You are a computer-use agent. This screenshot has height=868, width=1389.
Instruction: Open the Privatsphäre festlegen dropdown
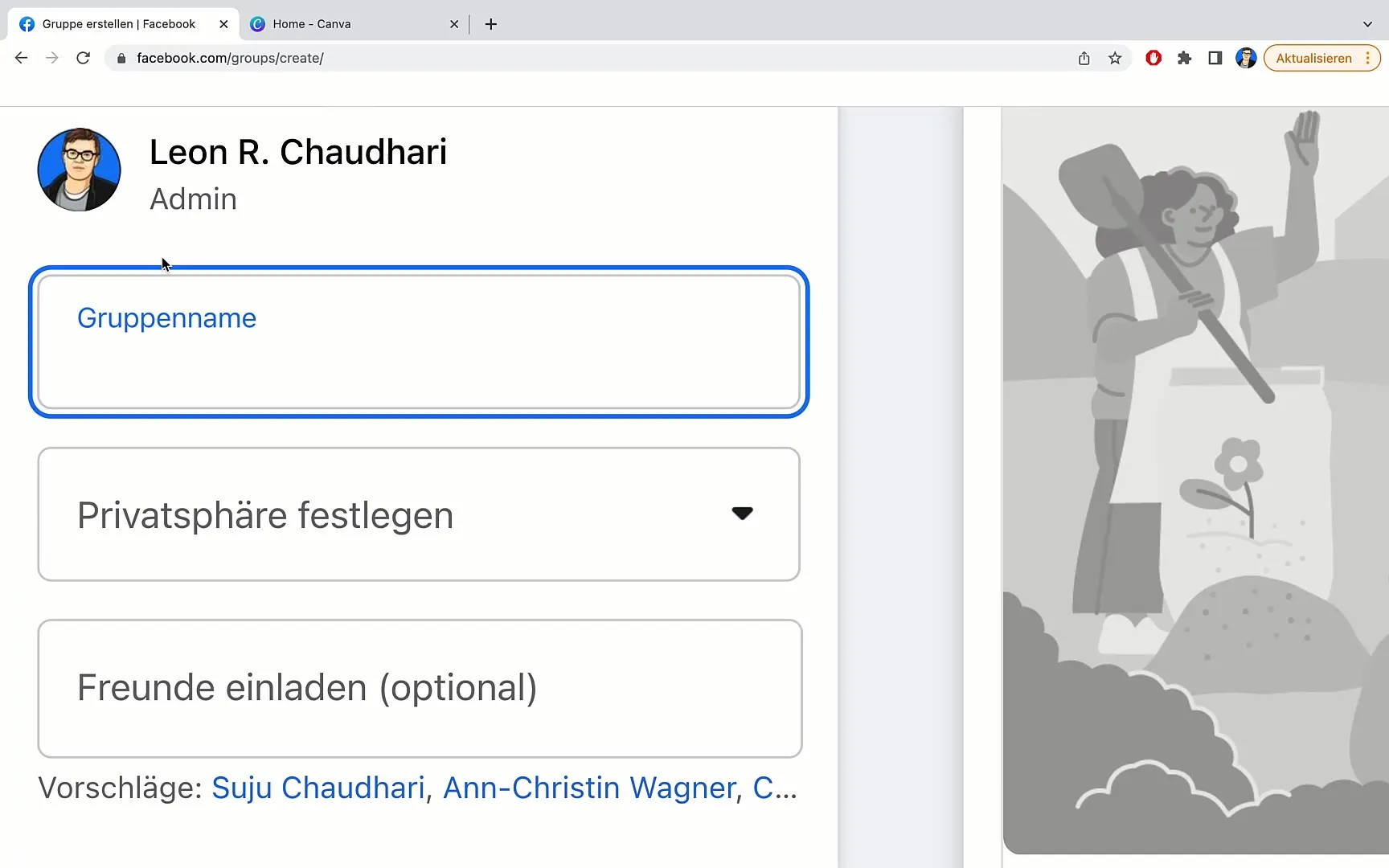click(x=419, y=514)
